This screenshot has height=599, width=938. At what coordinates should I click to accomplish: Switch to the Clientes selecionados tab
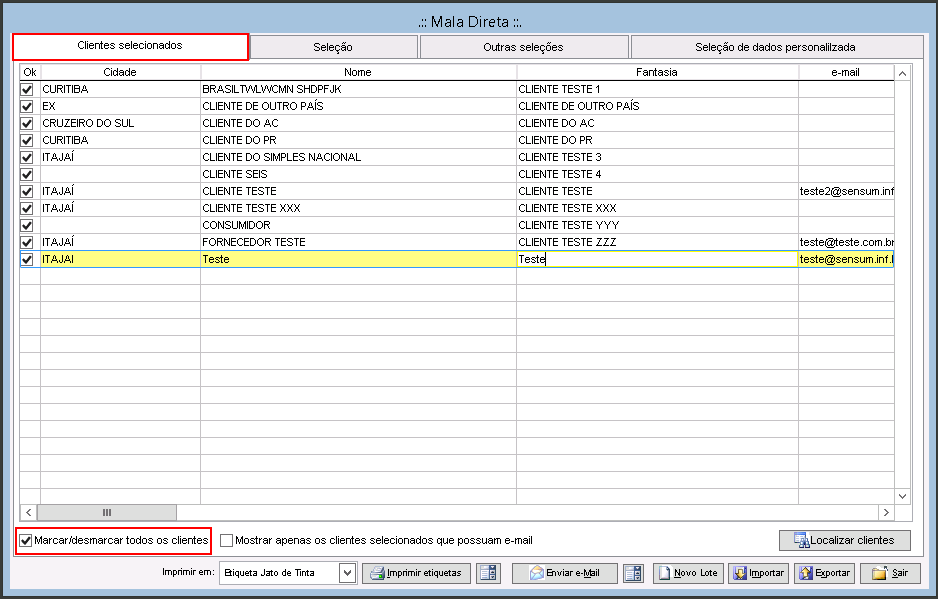(x=130, y=46)
